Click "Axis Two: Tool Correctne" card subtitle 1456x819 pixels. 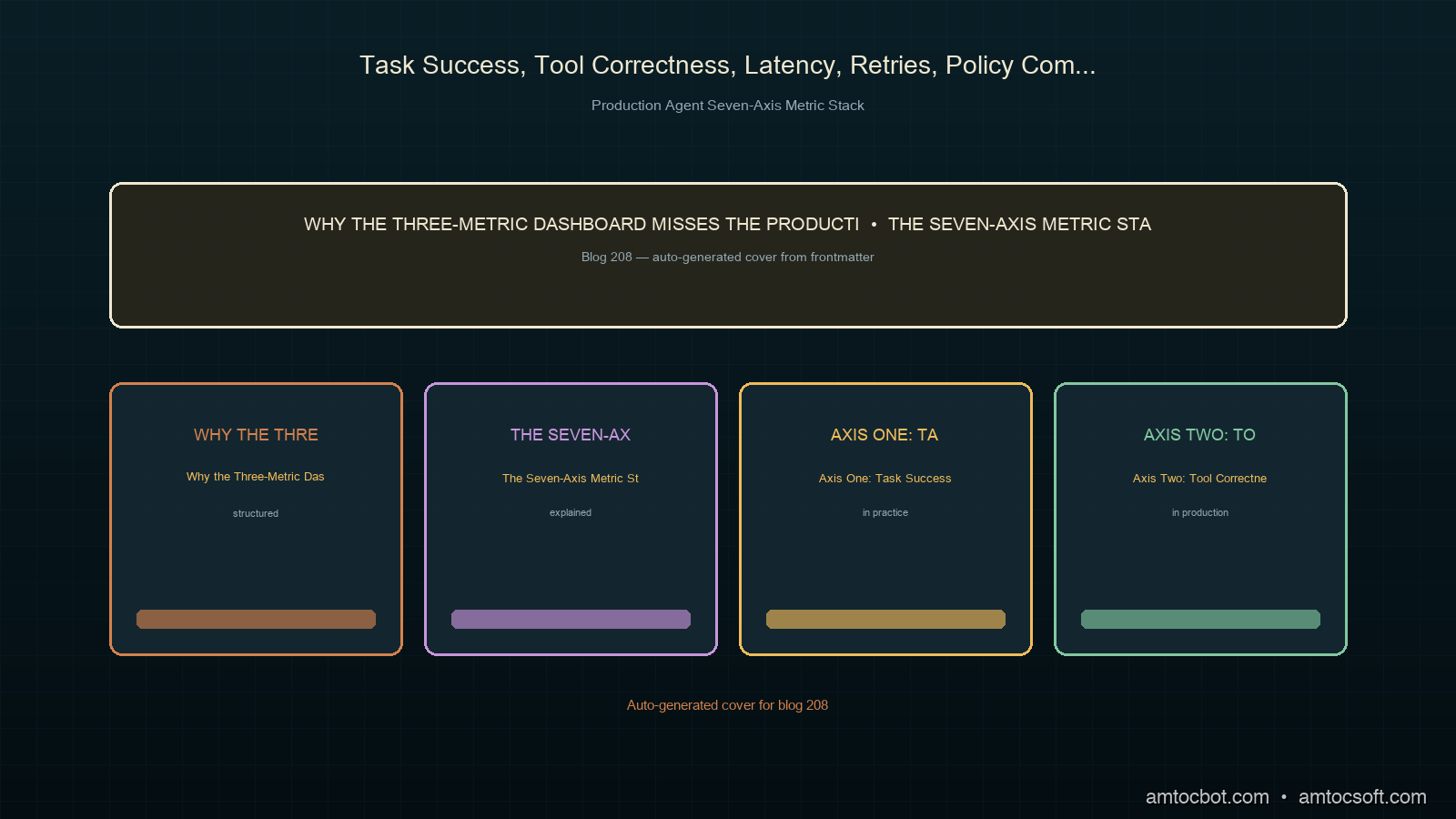1199,479
